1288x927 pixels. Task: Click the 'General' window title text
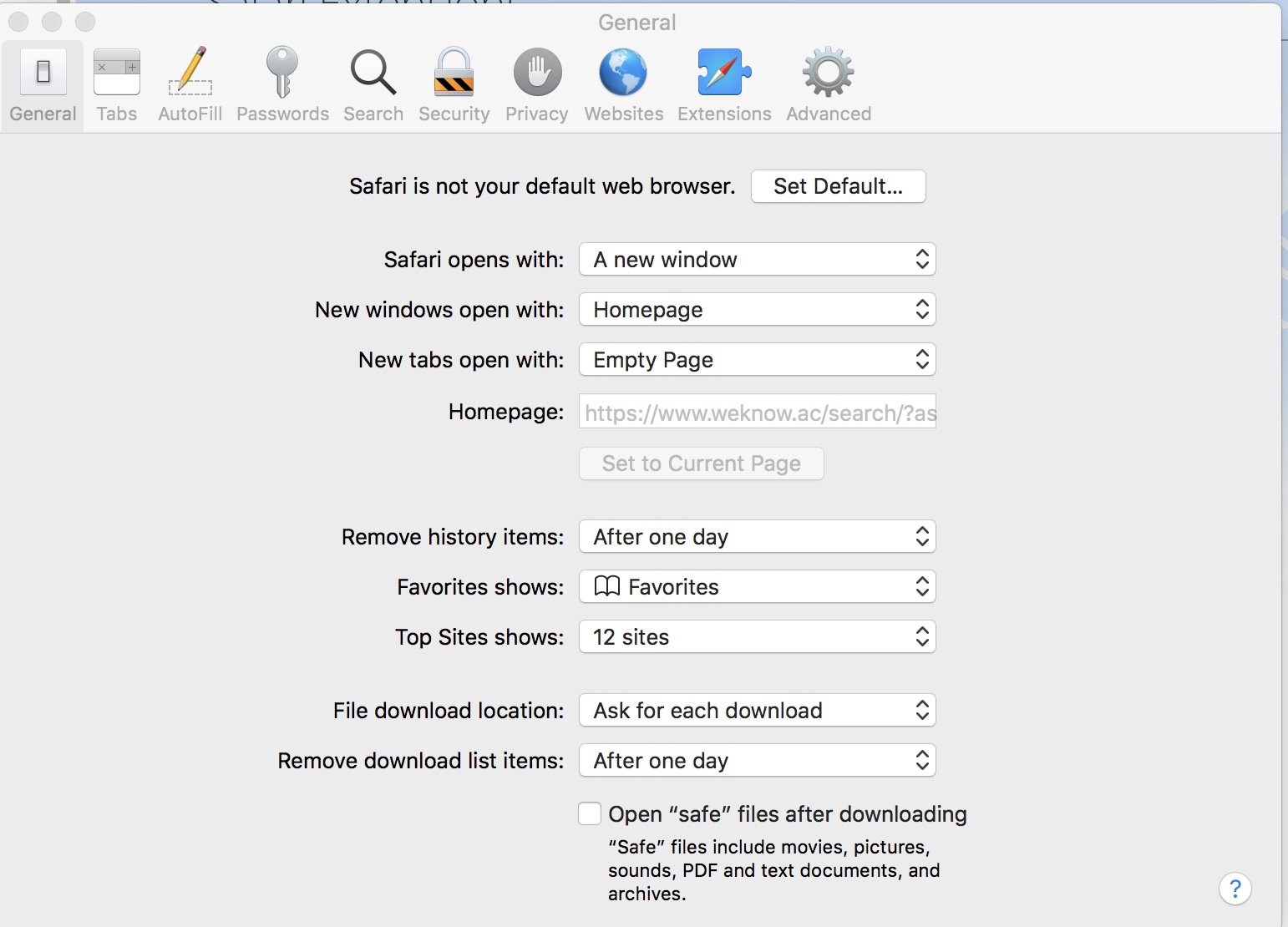pyautogui.click(x=637, y=23)
